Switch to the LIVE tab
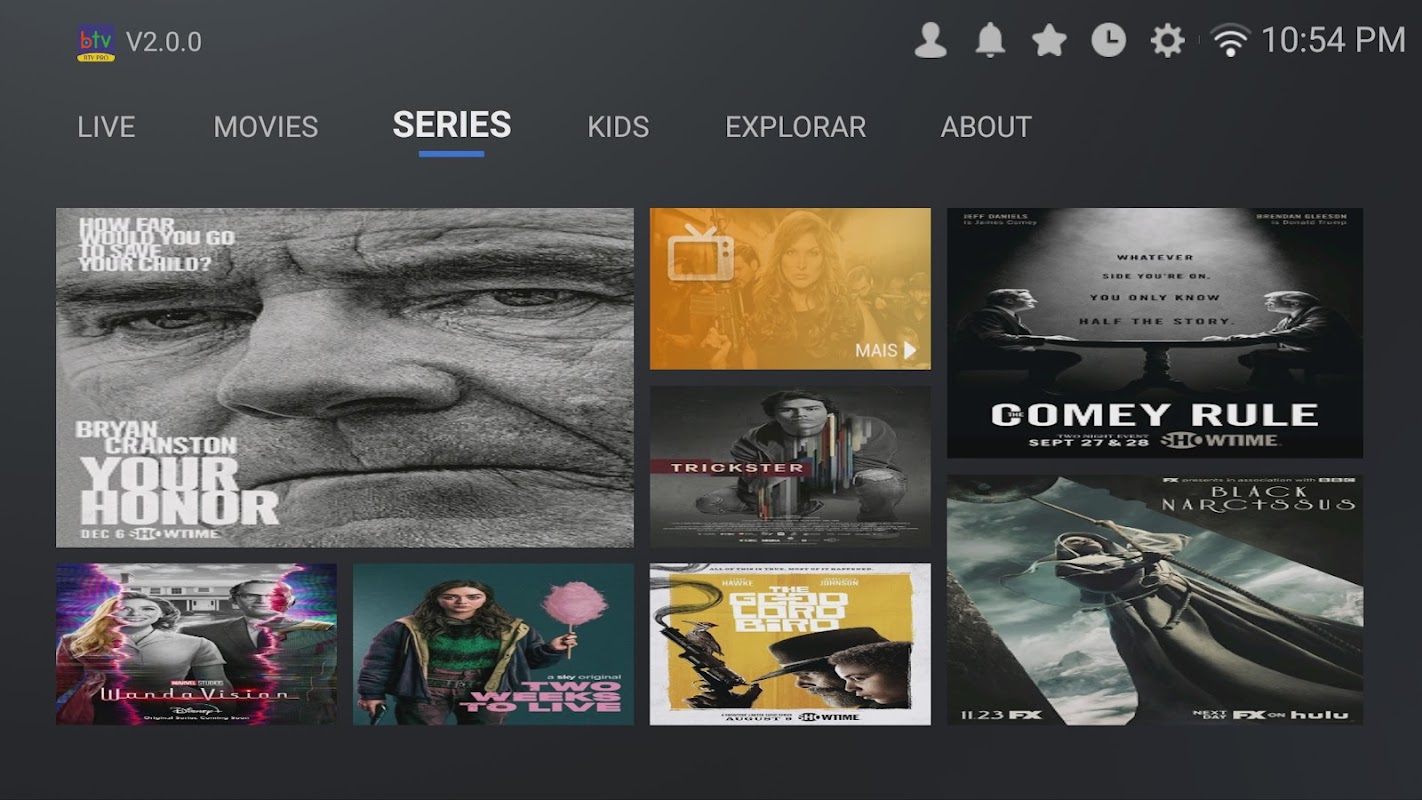Viewport: 1422px width, 800px height. pyautogui.click(x=106, y=127)
